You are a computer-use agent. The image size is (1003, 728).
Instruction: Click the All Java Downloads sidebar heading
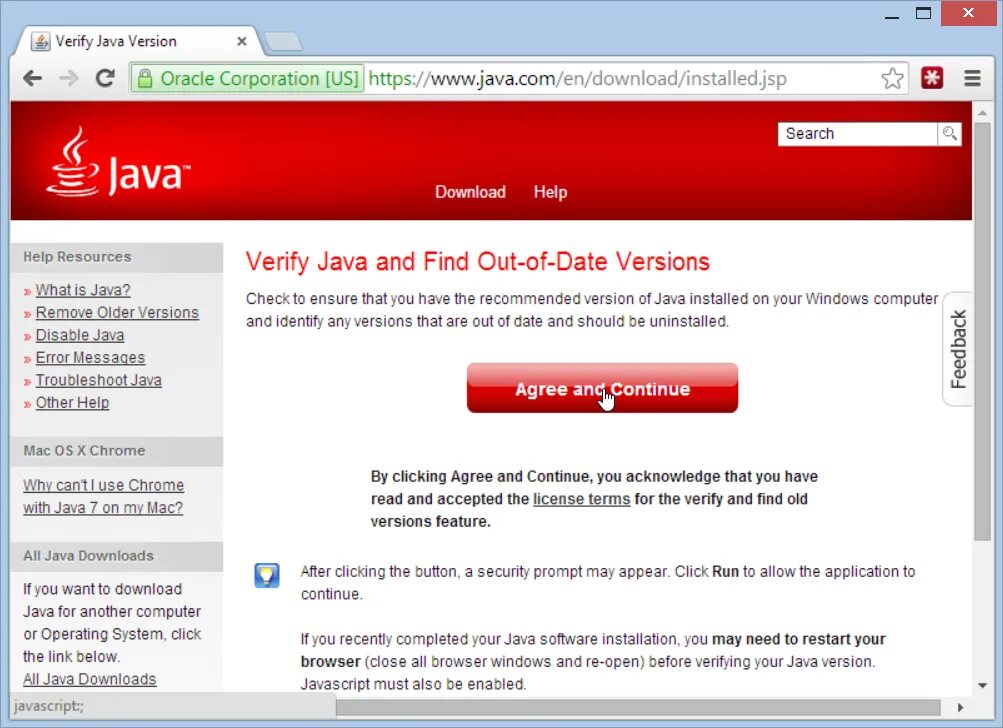point(89,555)
